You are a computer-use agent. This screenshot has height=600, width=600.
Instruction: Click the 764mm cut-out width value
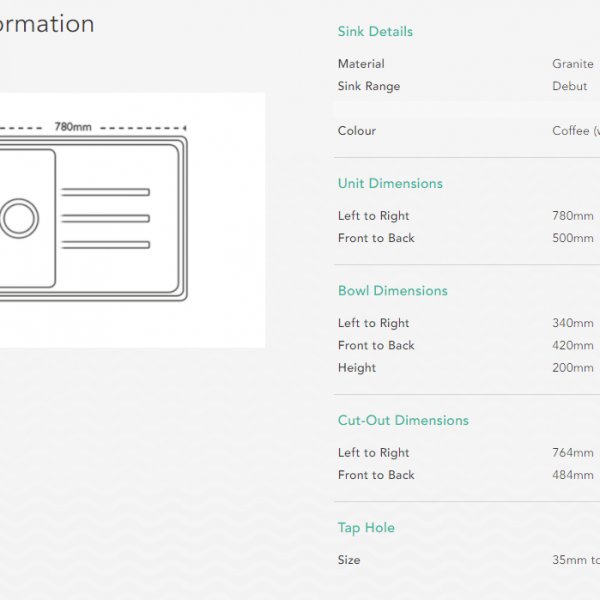[x=573, y=453]
